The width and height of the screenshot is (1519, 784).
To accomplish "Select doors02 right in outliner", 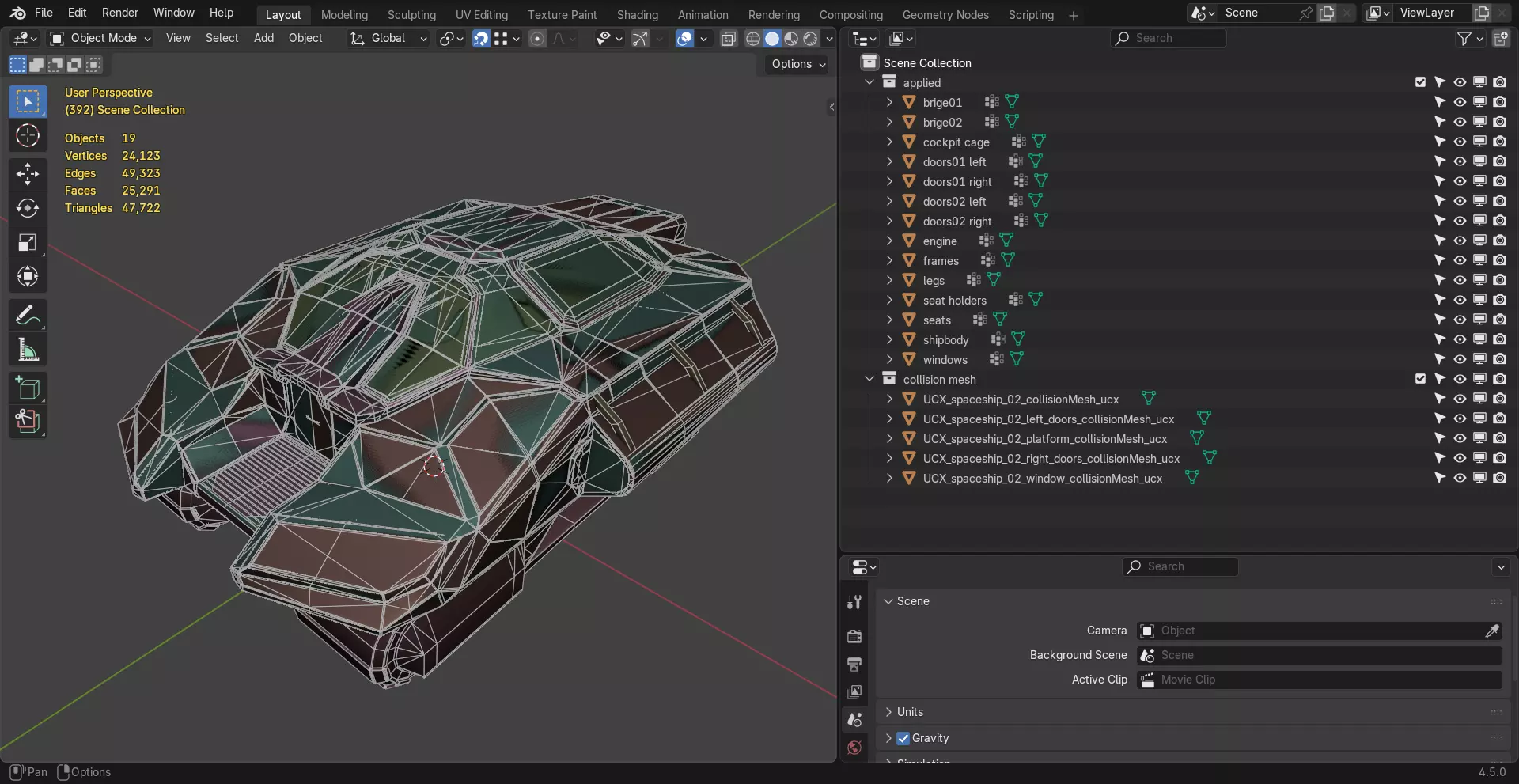I will pos(956,221).
